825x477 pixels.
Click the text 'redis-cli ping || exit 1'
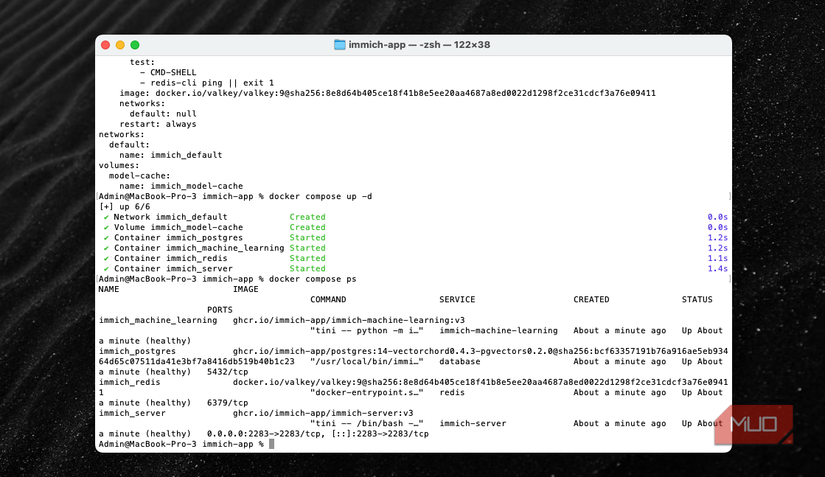212,83
